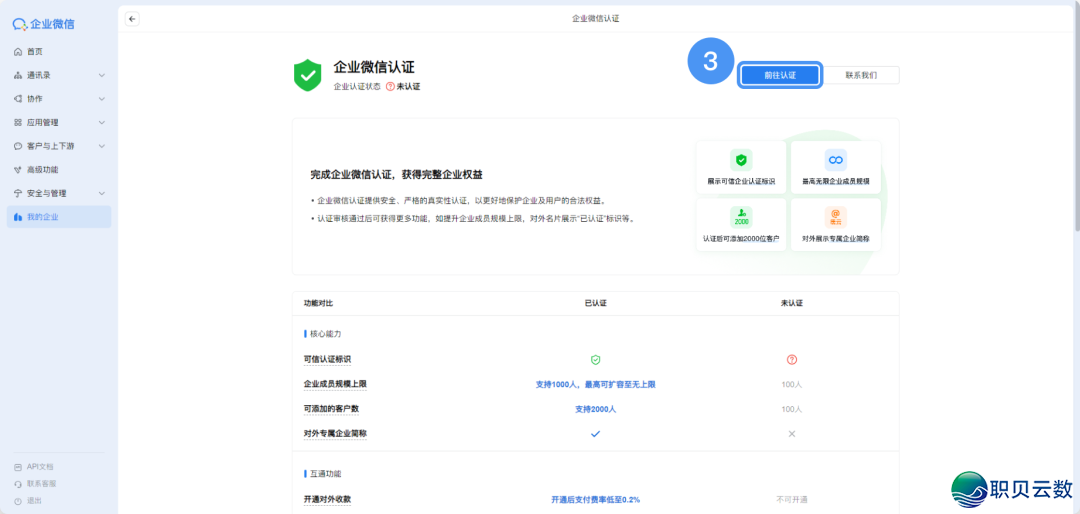Click the 首页 home icon
This screenshot has width=1080, height=514.
(18, 52)
